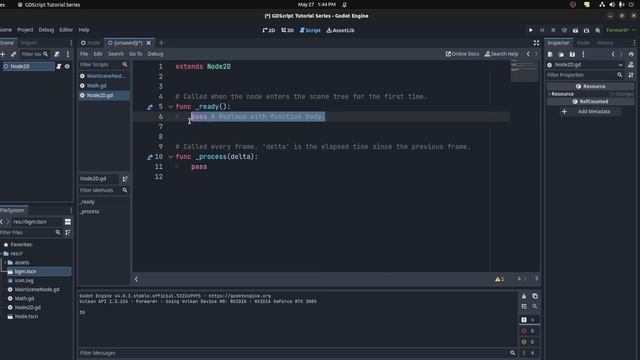Select the Script workspace button
The height and width of the screenshot is (360, 640).
pyautogui.click(x=310, y=30)
